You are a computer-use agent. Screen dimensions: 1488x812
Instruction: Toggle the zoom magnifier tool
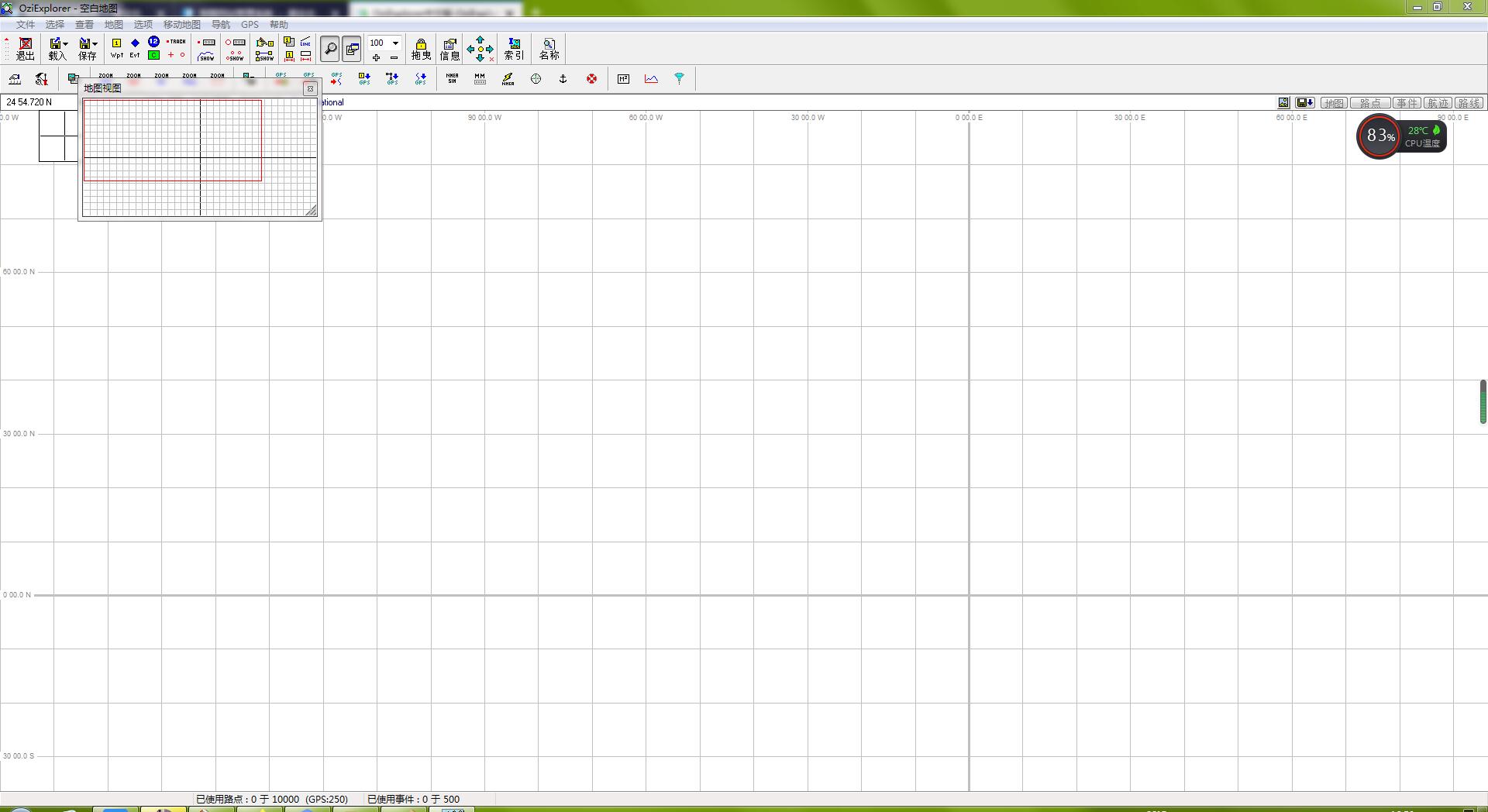click(x=330, y=49)
